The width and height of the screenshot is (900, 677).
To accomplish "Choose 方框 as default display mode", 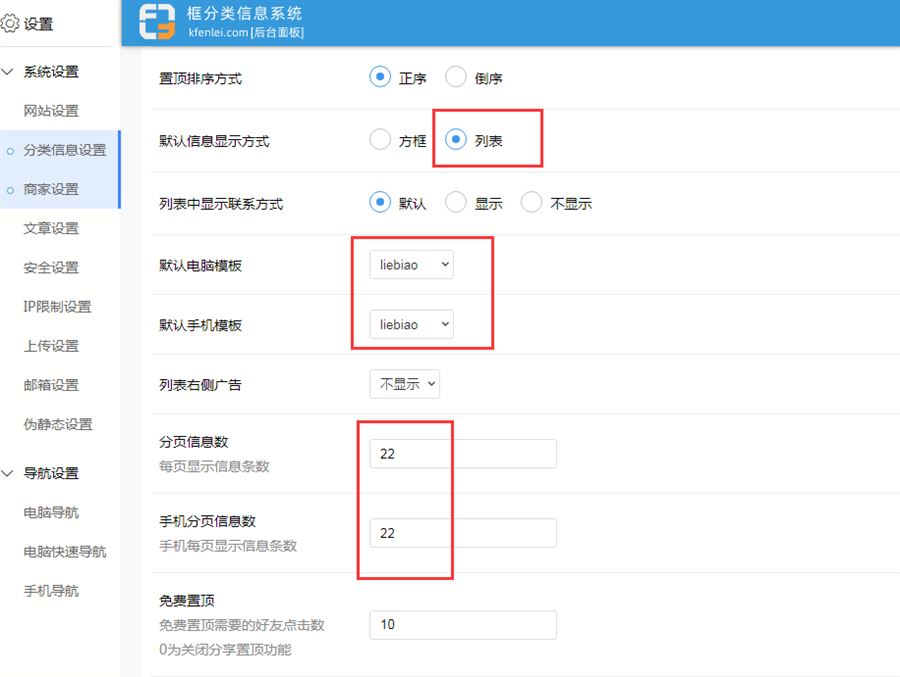I will 380,140.
